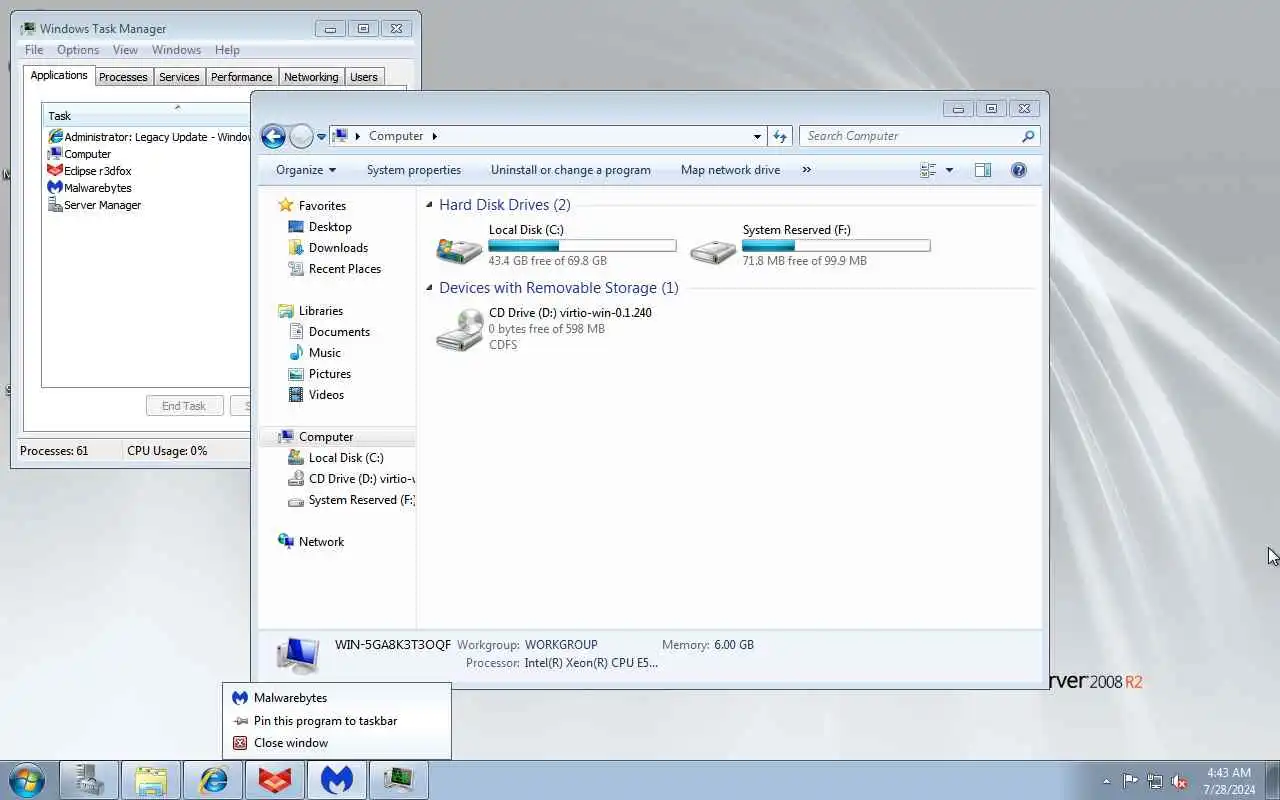The height and width of the screenshot is (800, 1280).
Task: Select the CD Drive (D:) virtio-win icon
Action: pyautogui.click(x=460, y=330)
